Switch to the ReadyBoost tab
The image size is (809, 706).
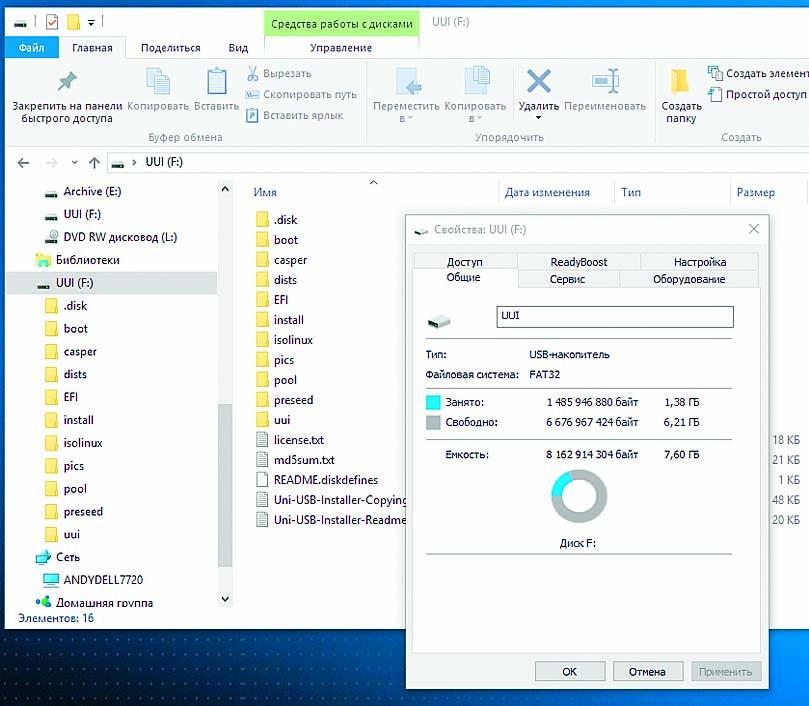pos(578,262)
